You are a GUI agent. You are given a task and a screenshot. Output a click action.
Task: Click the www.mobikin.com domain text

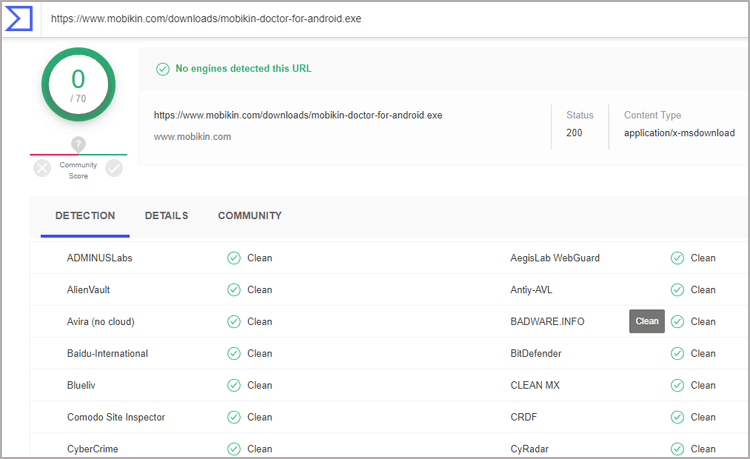tap(192, 137)
